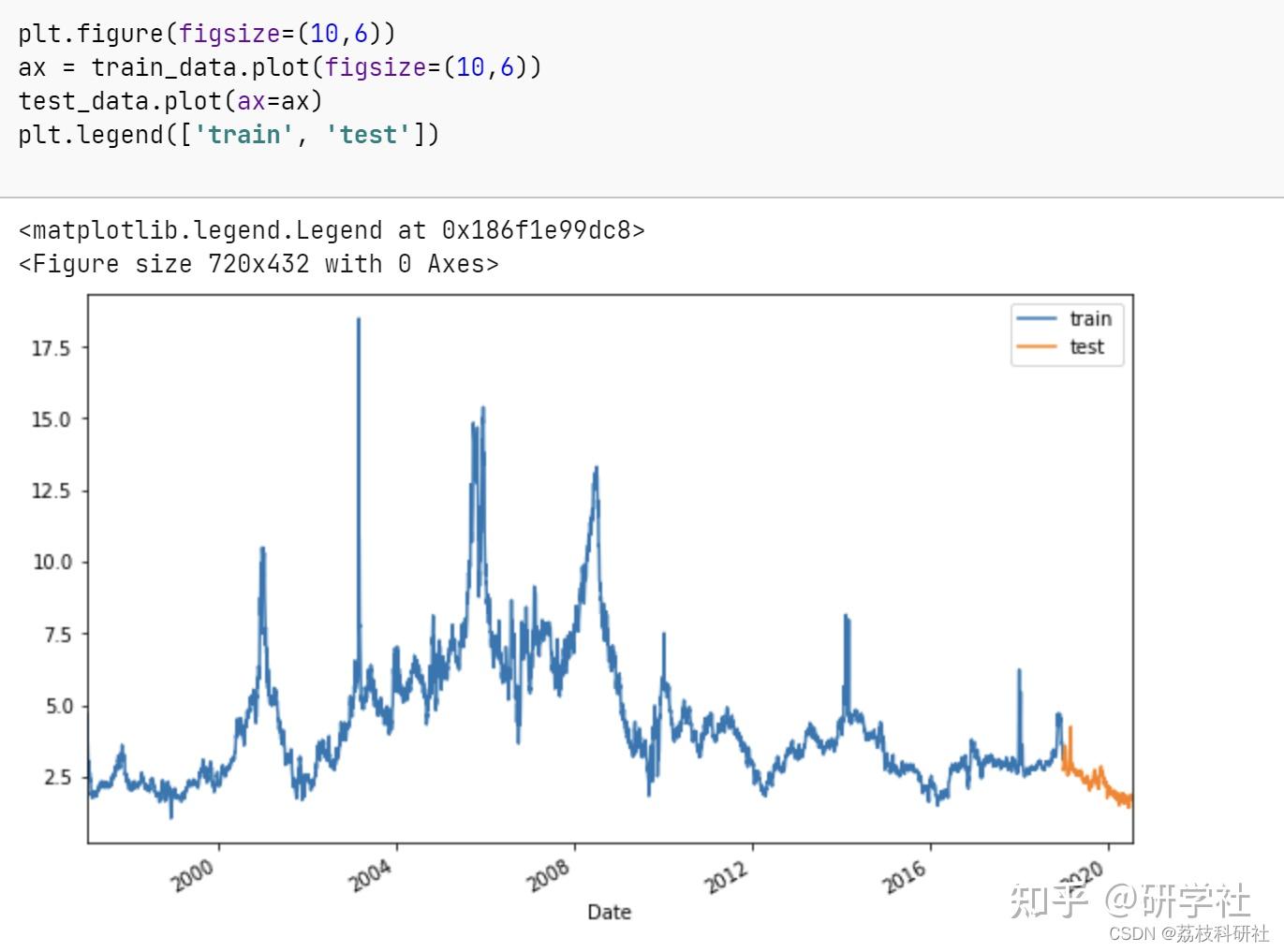The height and width of the screenshot is (952, 1284).
Task: Toggle the 'train' entry in the legend
Action: coord(1089,318)
